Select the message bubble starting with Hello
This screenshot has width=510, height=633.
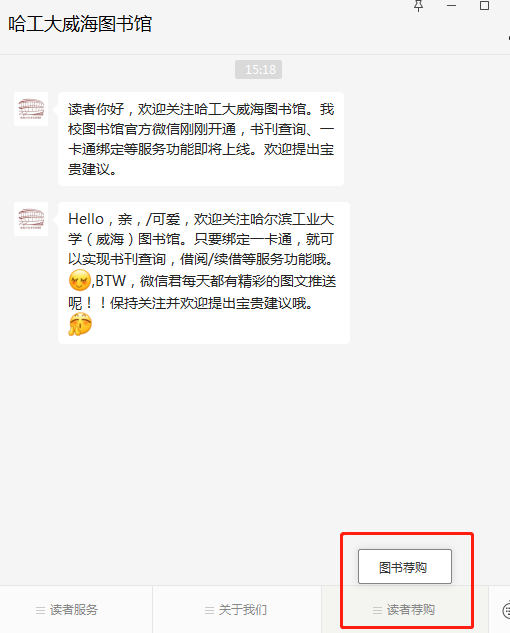click(204, 273)
